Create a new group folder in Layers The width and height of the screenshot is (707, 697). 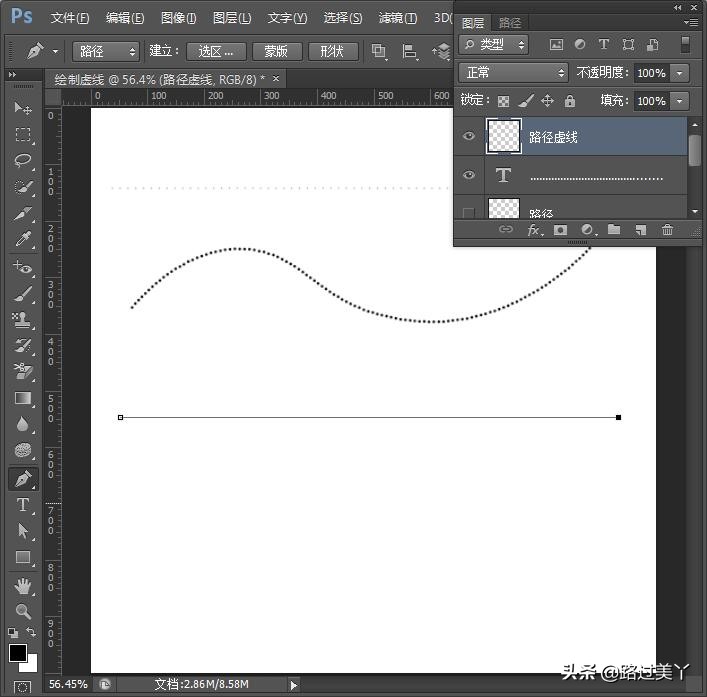(x=614, y=230)
